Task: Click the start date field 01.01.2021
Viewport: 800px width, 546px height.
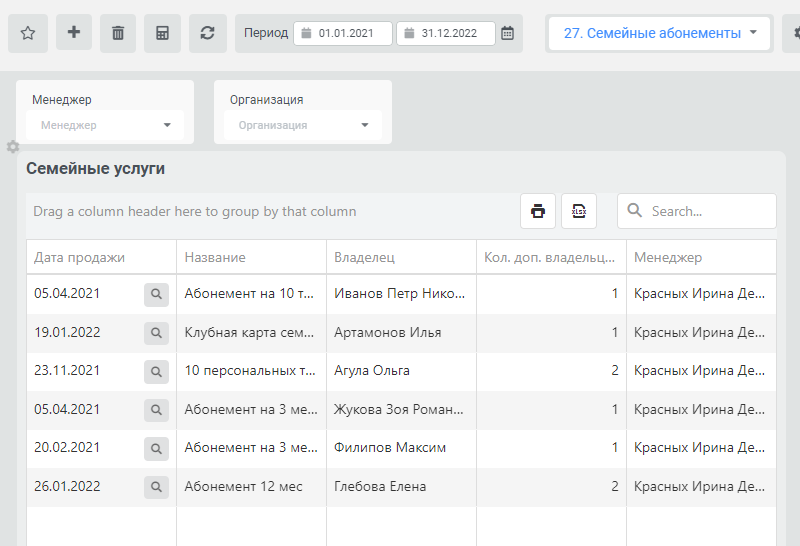Action: (x=343, y=33)
